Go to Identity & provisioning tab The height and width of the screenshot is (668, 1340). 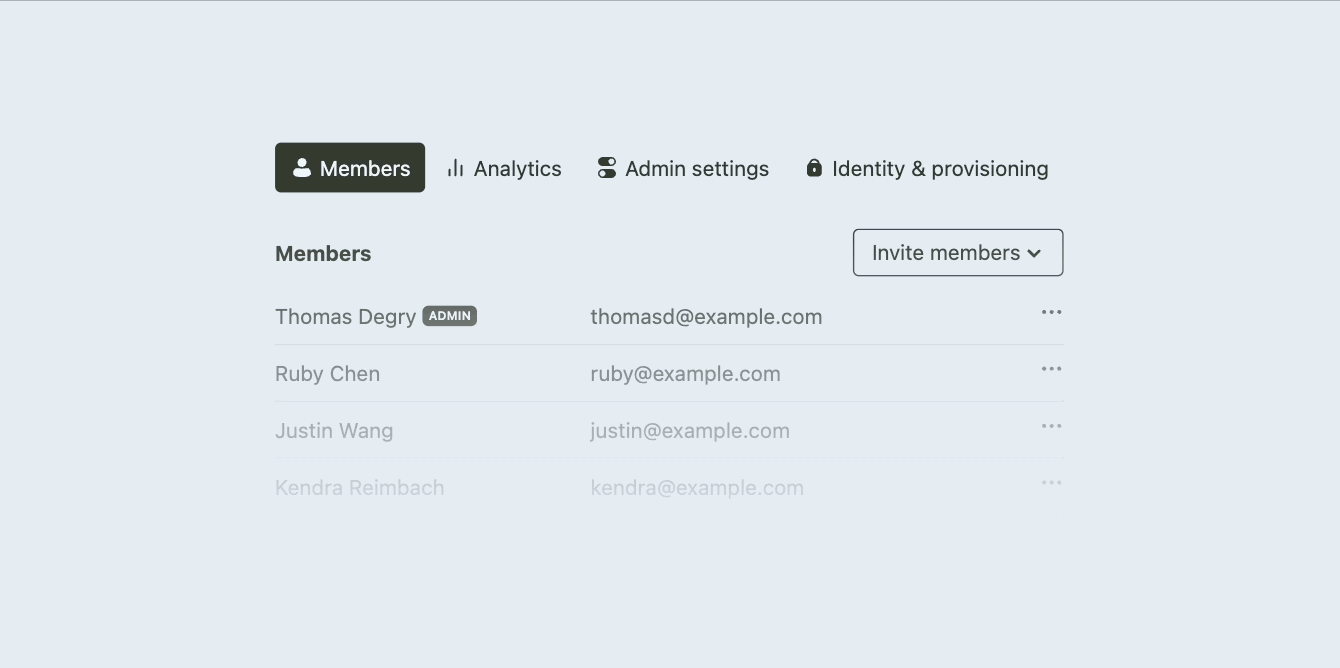[927, 168]
